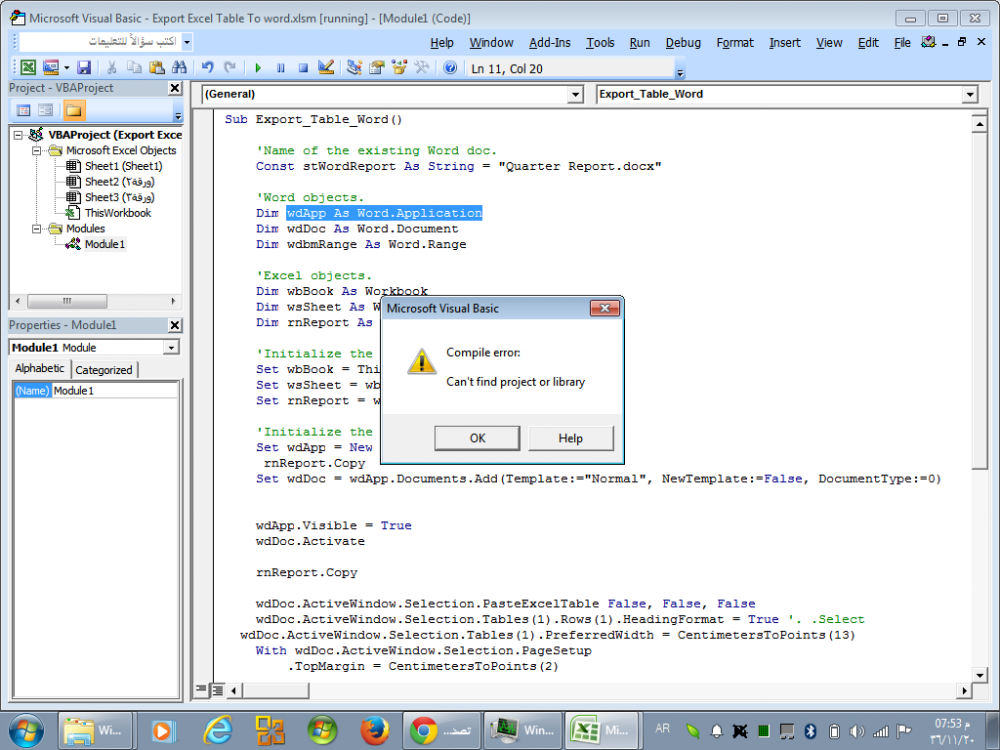Open the Help menu
Image resolution: width=1000 pixels, height=750 pixels.
[442, 43]
